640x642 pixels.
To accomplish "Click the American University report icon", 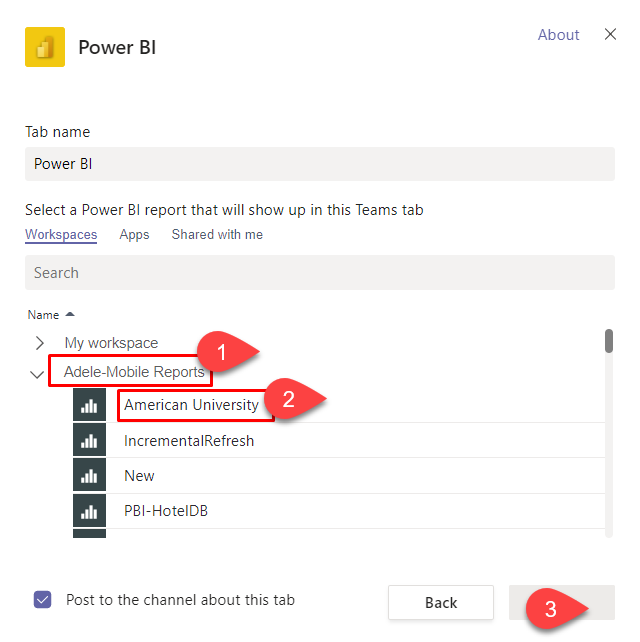I will coord(89,405).
